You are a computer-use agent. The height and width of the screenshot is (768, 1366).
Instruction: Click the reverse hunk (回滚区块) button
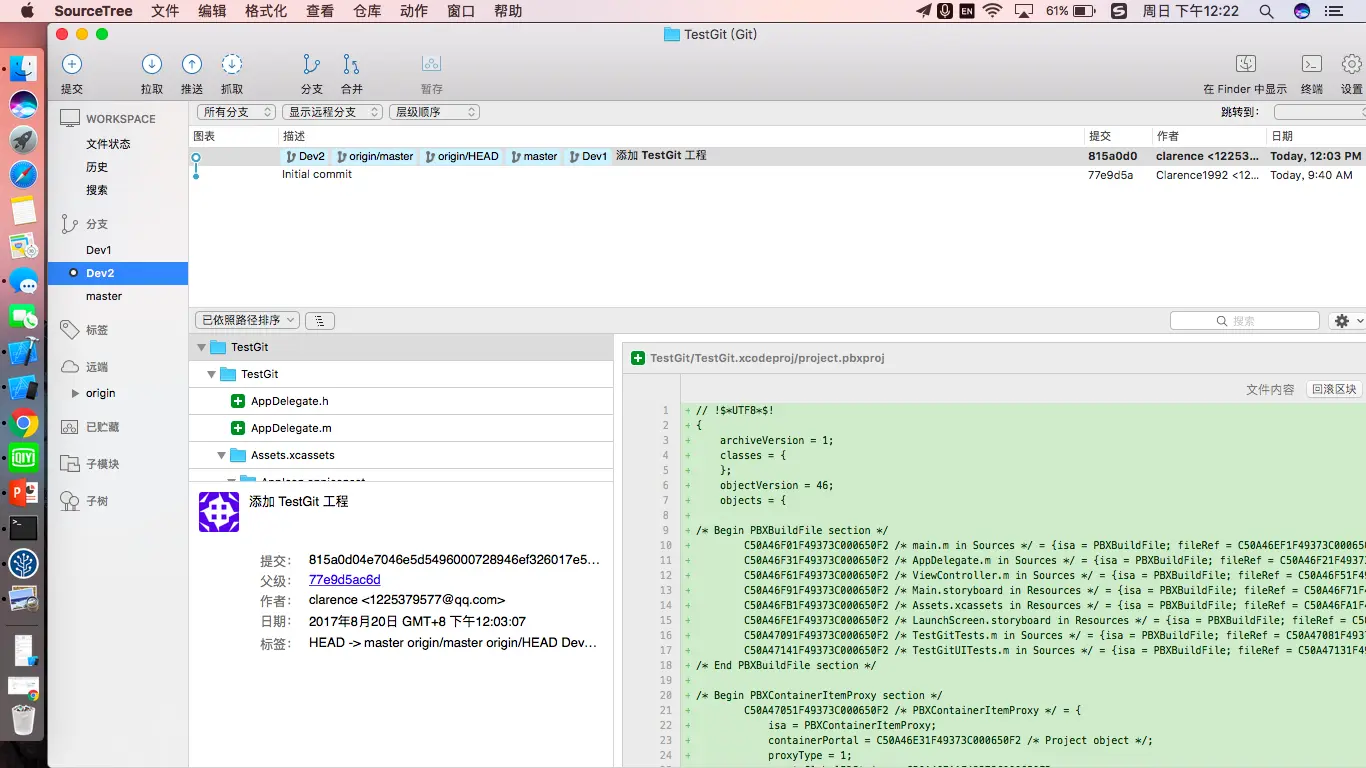1335,389
